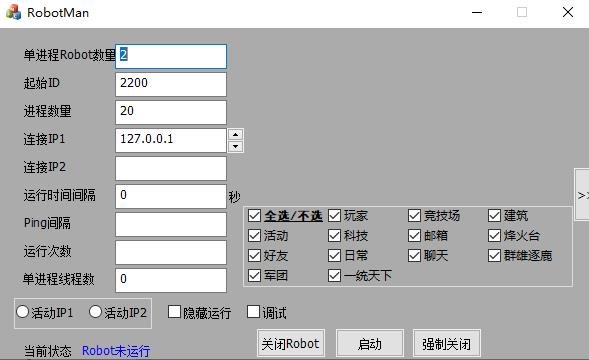Uncheck the 竞技场 checkbox

414,216
